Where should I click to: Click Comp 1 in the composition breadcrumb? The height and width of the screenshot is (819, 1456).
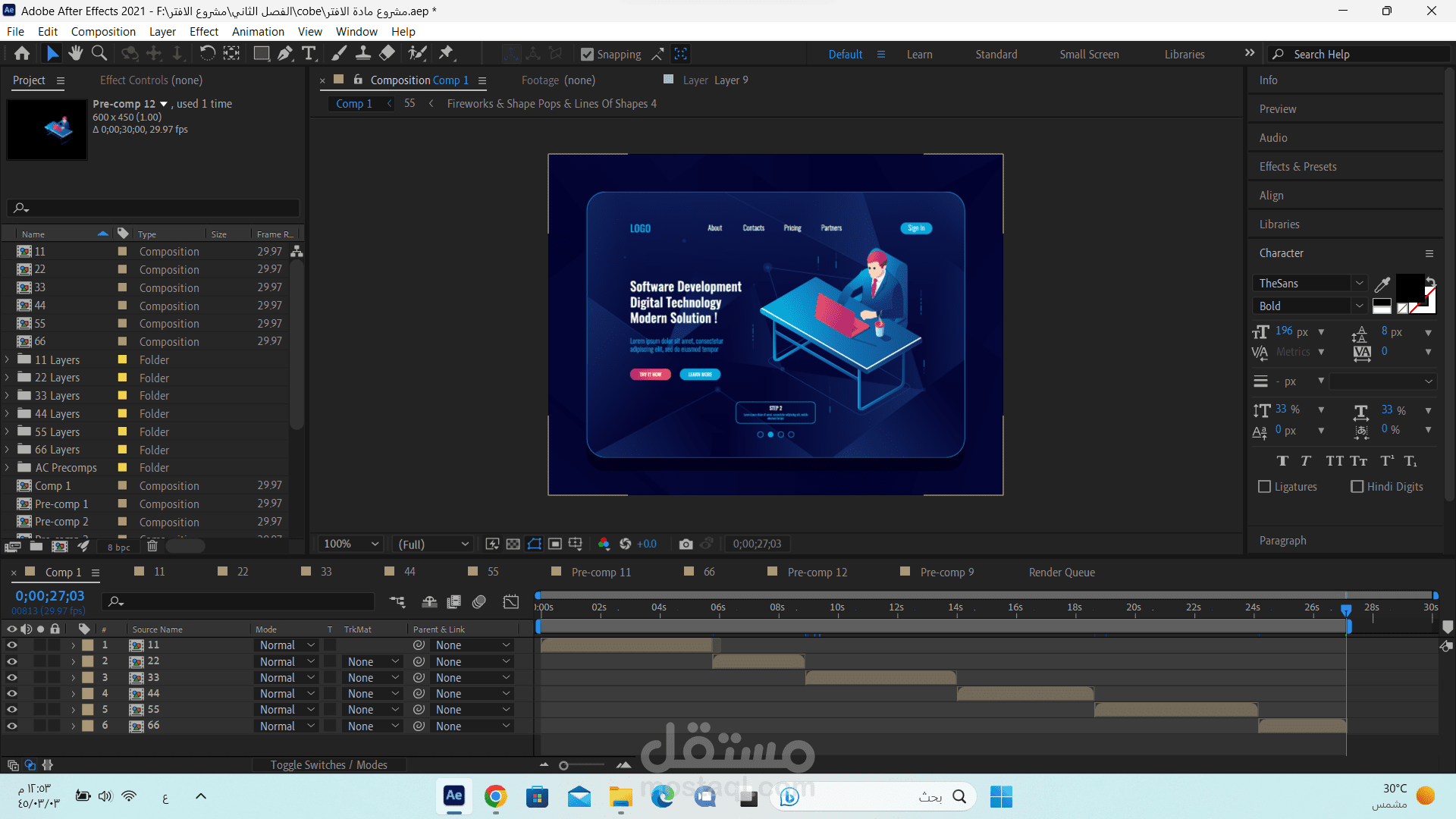pos(354,104)
